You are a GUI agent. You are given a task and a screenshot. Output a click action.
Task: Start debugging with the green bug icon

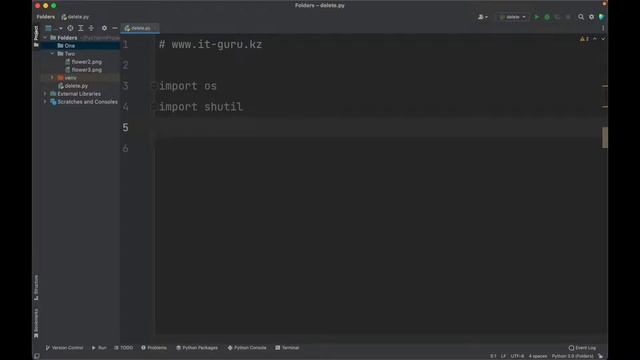(x=547, y=17)
